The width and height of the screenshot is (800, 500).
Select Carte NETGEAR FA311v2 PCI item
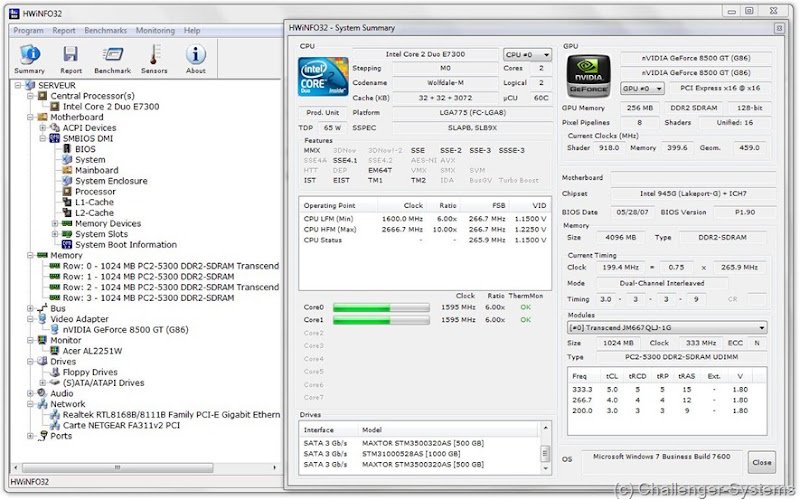pos(121,426)
